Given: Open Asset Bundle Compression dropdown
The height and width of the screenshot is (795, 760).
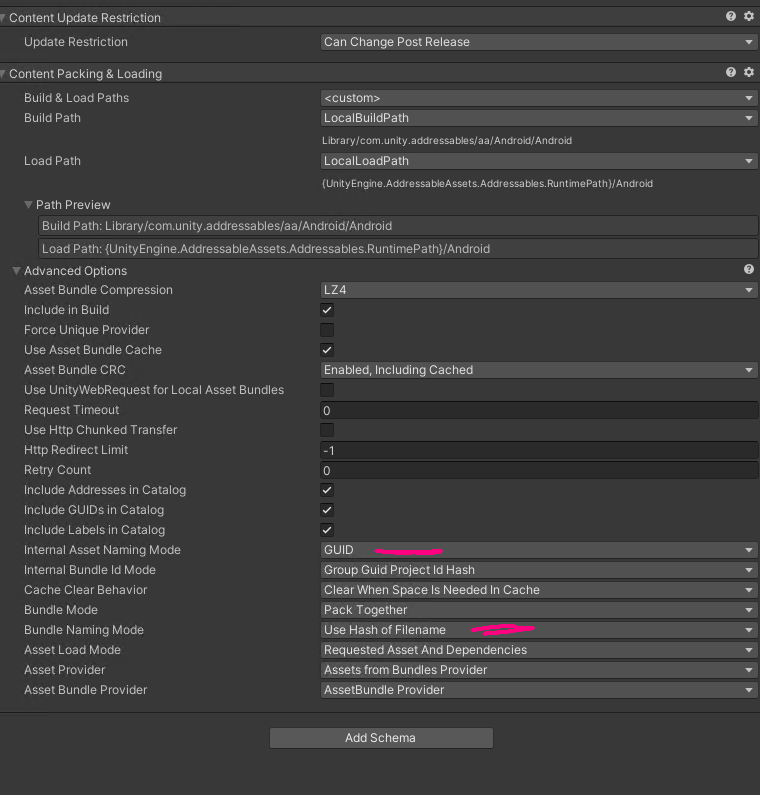Looking at the screenshot, I should (x=538, y=290).
